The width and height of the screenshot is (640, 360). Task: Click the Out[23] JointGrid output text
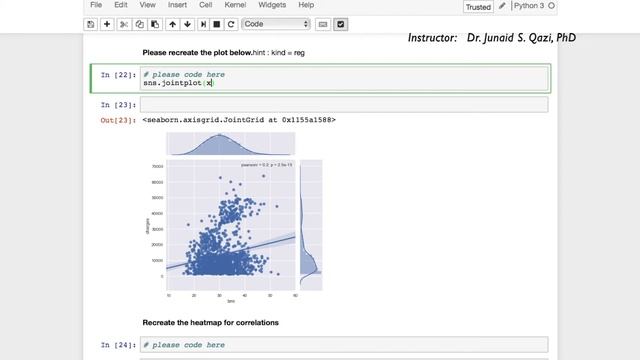(239, 120)
